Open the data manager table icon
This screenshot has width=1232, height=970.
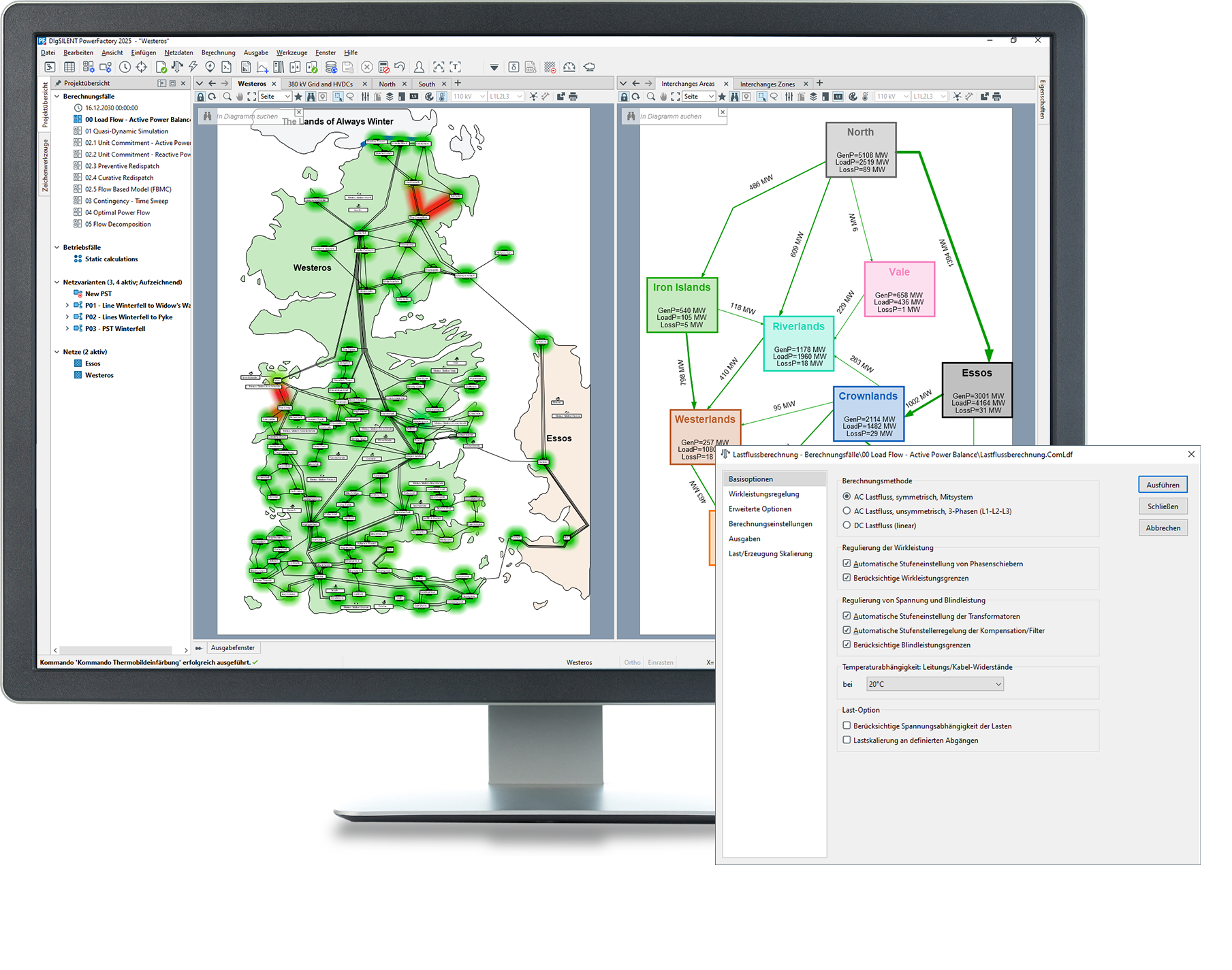[69, 67]
